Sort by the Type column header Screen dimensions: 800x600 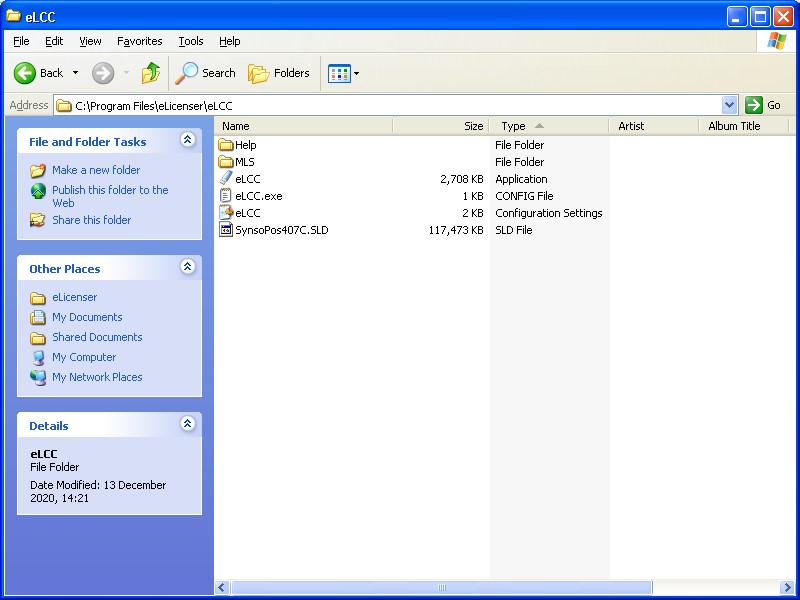(549, 126)
